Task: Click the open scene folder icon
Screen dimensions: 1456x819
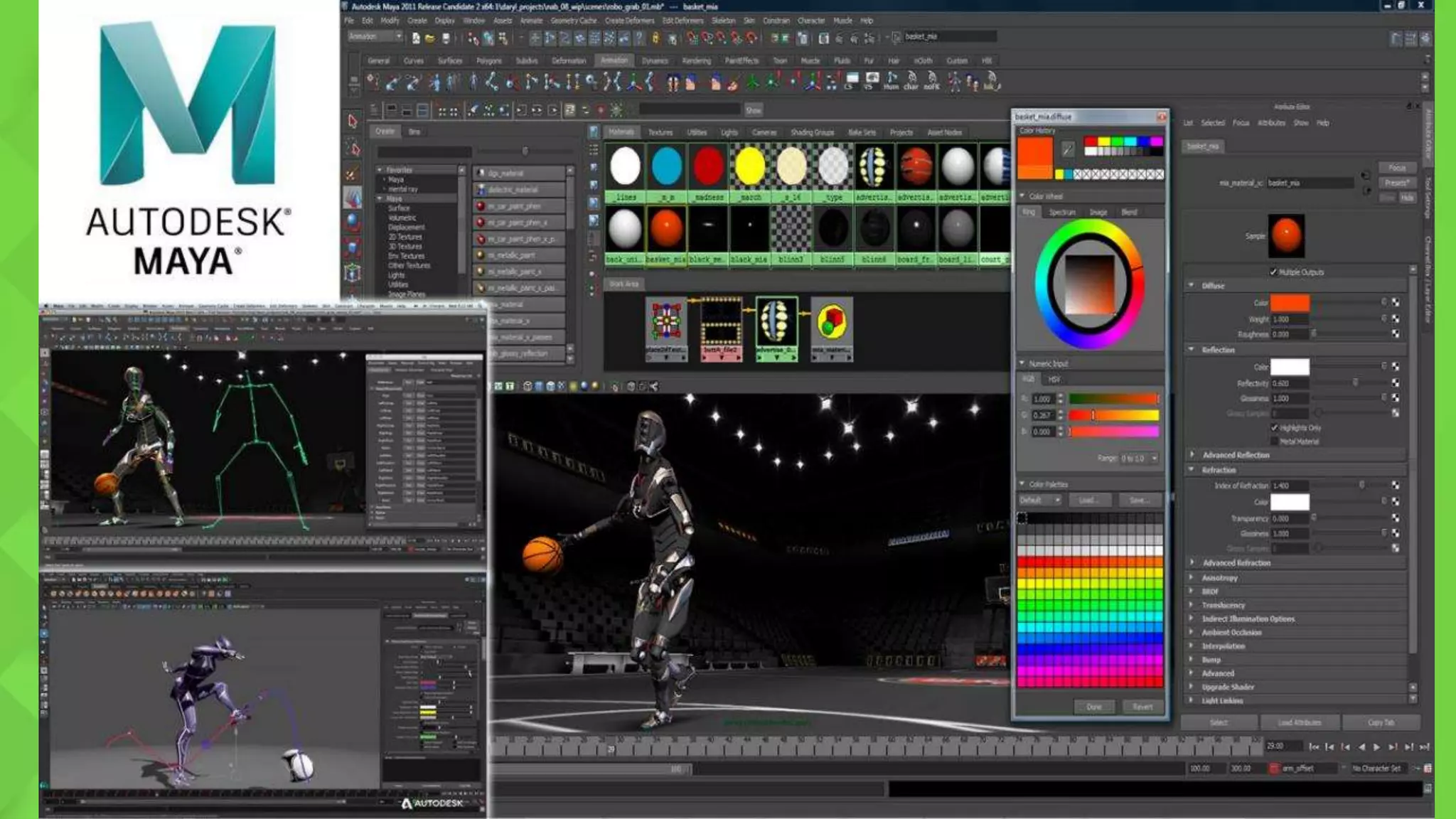Action: (430, 38)
